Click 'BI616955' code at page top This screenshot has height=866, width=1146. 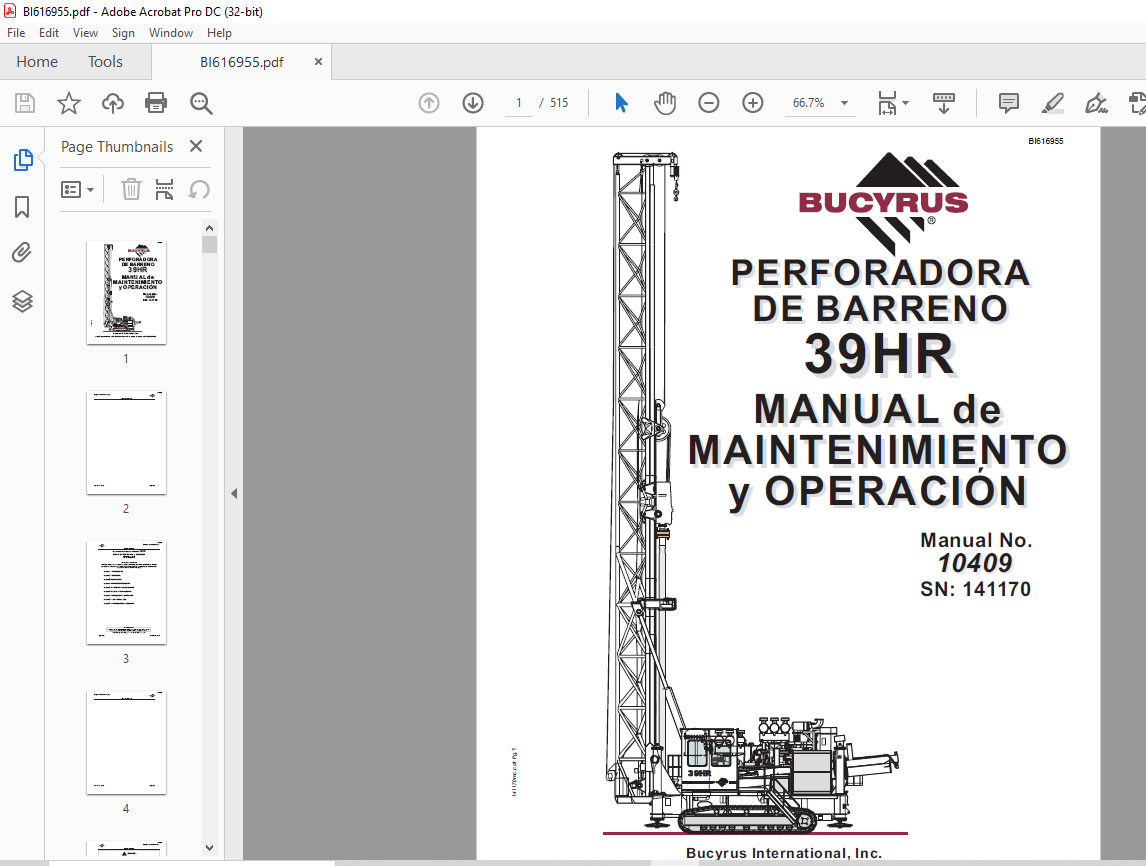(x=1046, y=141)
